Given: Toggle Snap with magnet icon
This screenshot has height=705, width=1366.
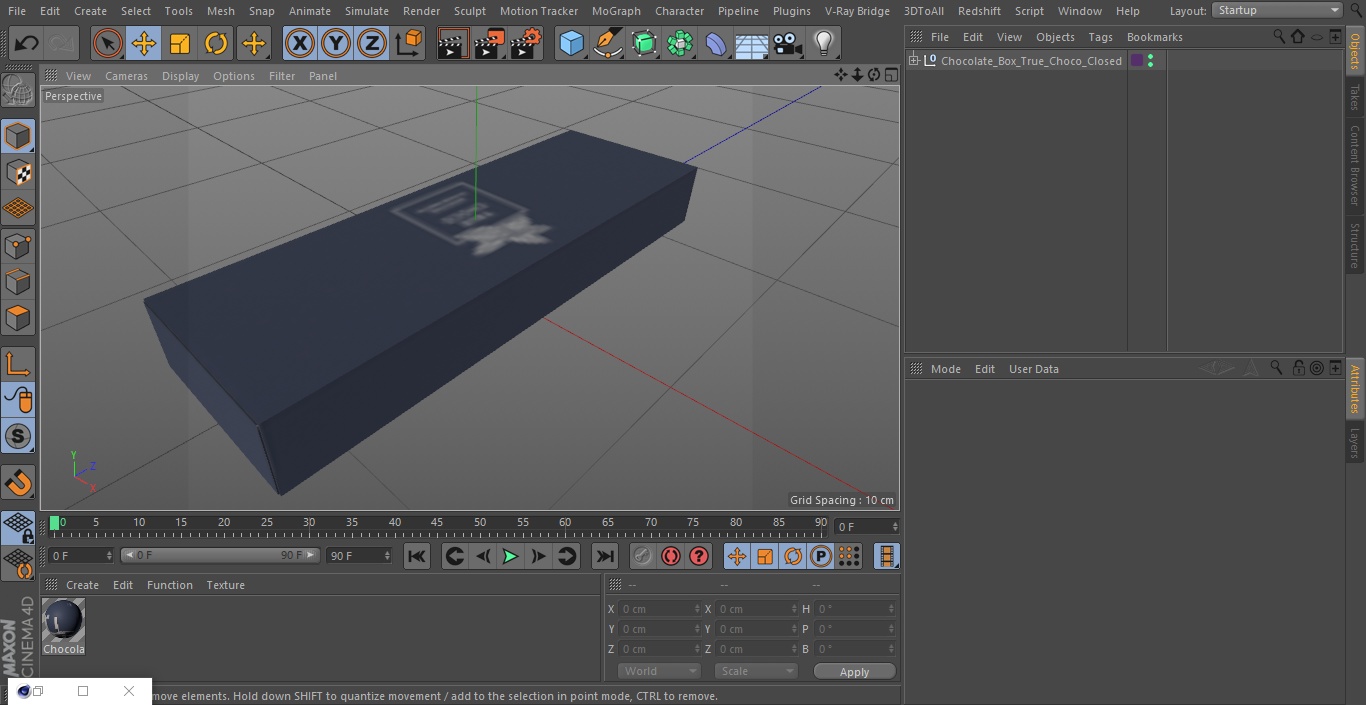Looking at the screenshot, I should pyautogui.click(x=18, y=483).
